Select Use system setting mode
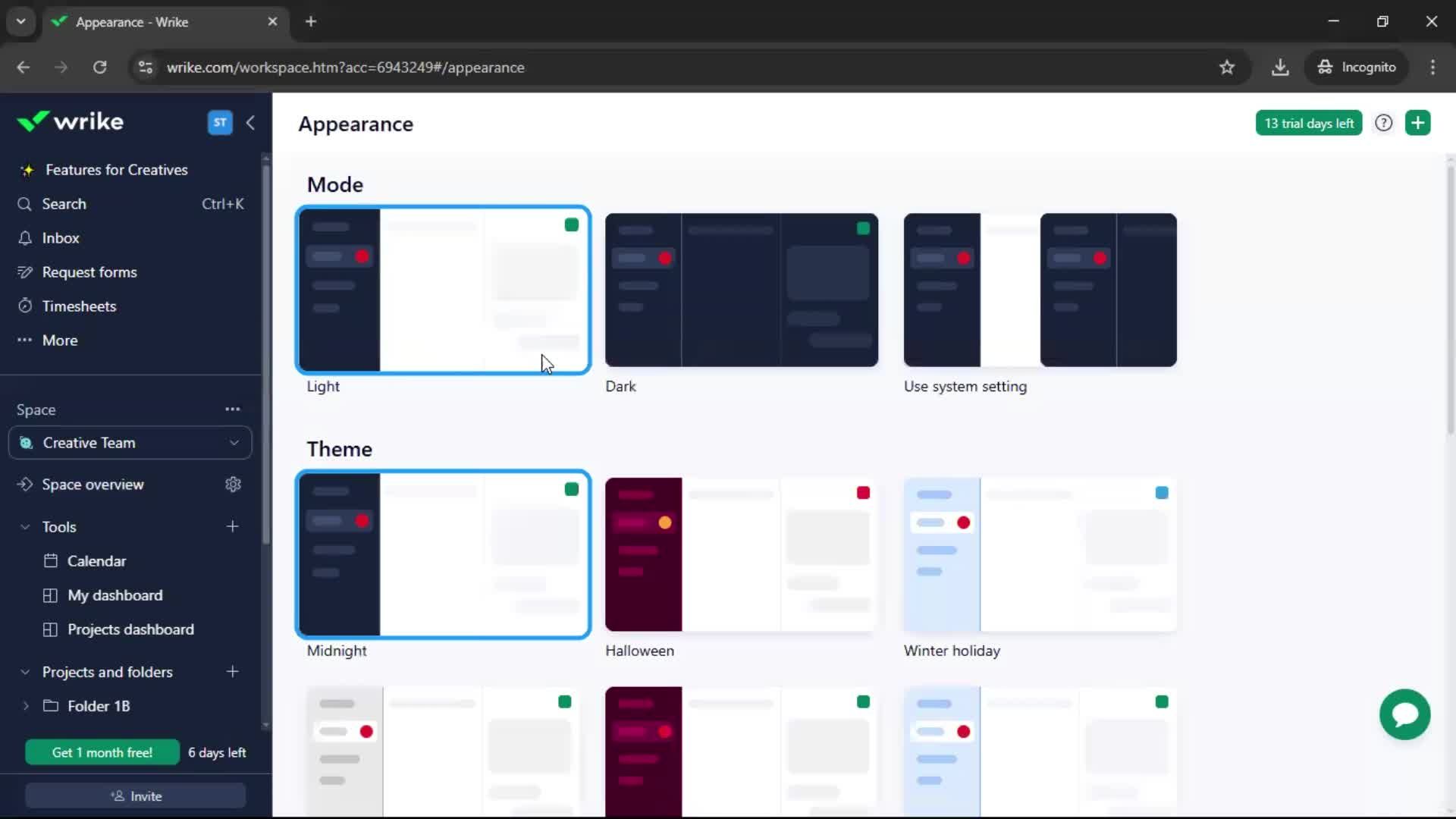The width and height of the screenshot is (1456, 819). coord(1040,290)
